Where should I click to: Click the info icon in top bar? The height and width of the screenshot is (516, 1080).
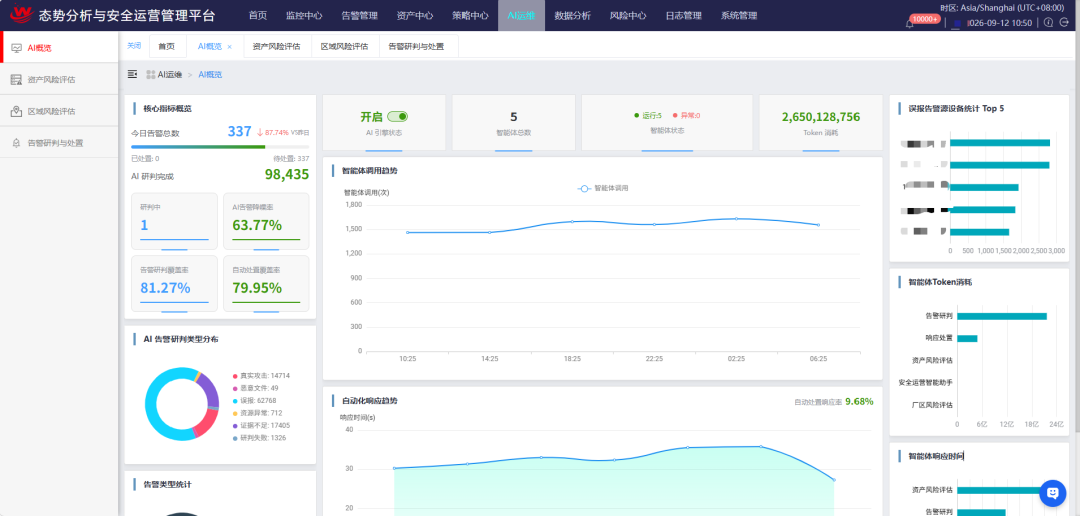click(1049, 23)
